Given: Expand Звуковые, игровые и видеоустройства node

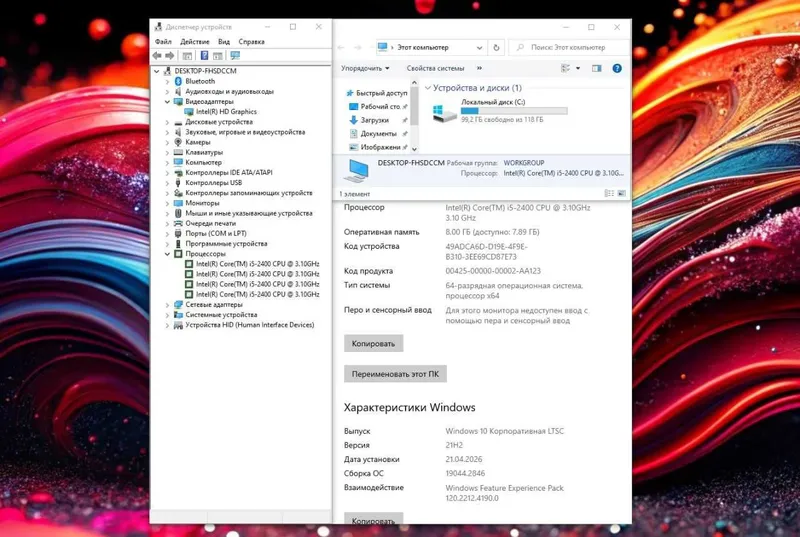Looking at the screenshot, I should [x=167, y=132].
